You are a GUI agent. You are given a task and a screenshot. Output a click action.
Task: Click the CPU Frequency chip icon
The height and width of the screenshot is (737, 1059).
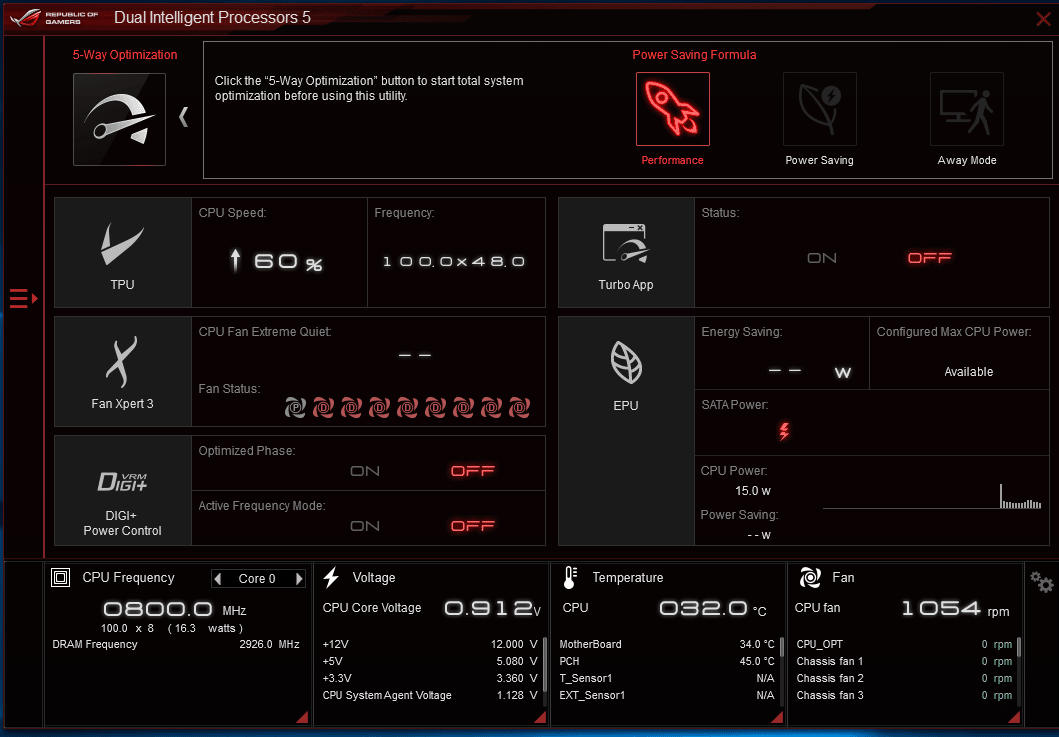pyautogui.click(x=61, y=578)
